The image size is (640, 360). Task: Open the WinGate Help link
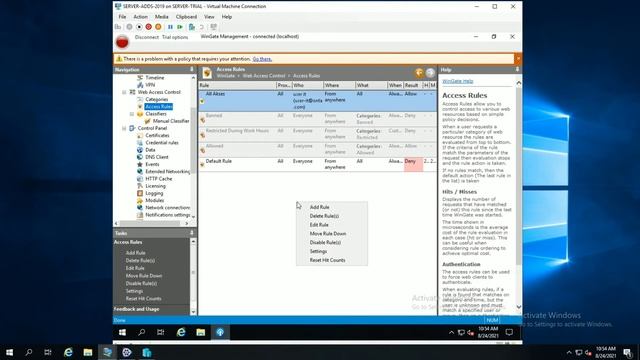pos(458,81)
